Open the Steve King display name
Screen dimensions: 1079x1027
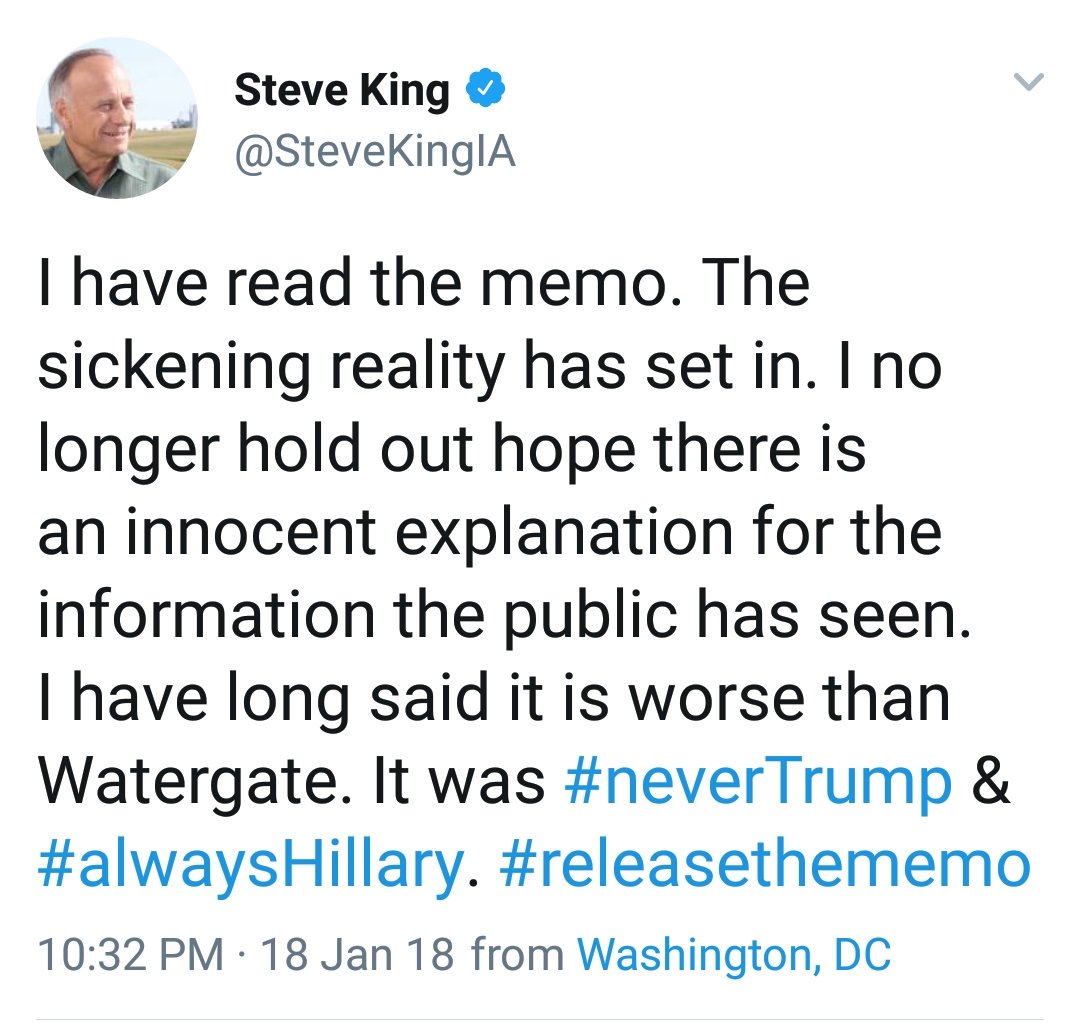pyautogui.click(x=342, y=90)
